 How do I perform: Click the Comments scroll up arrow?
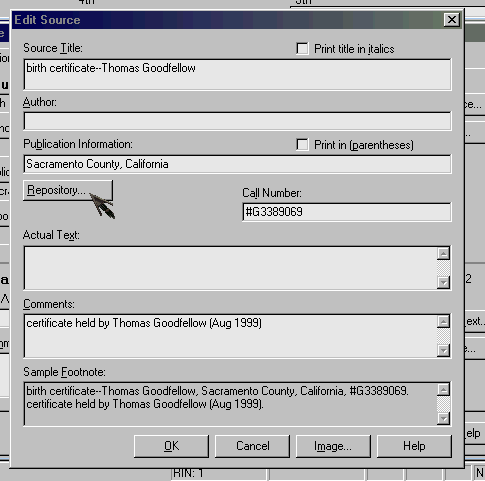pos(444,322)
